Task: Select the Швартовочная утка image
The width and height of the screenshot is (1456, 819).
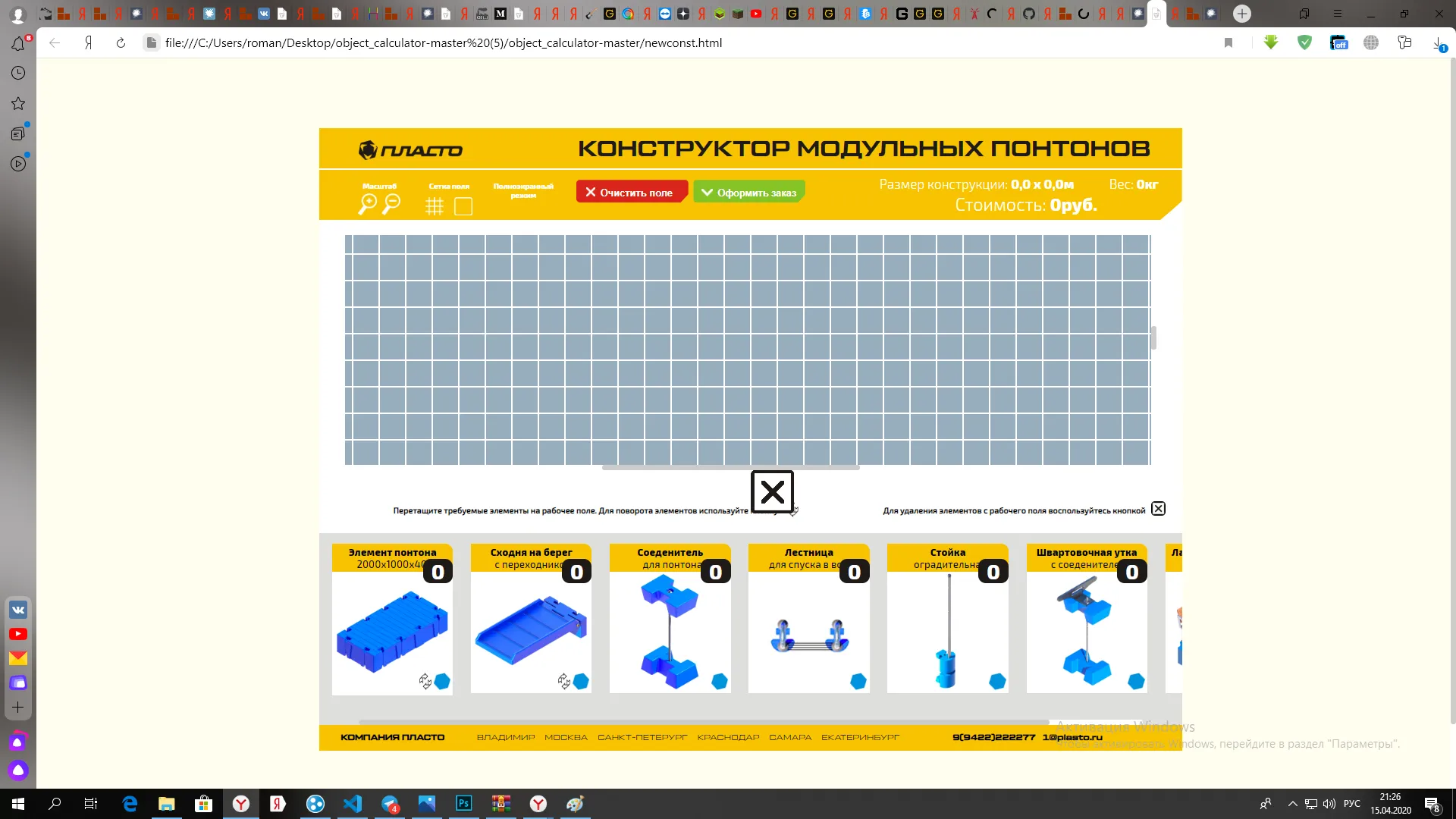Action: point(1086,631)
